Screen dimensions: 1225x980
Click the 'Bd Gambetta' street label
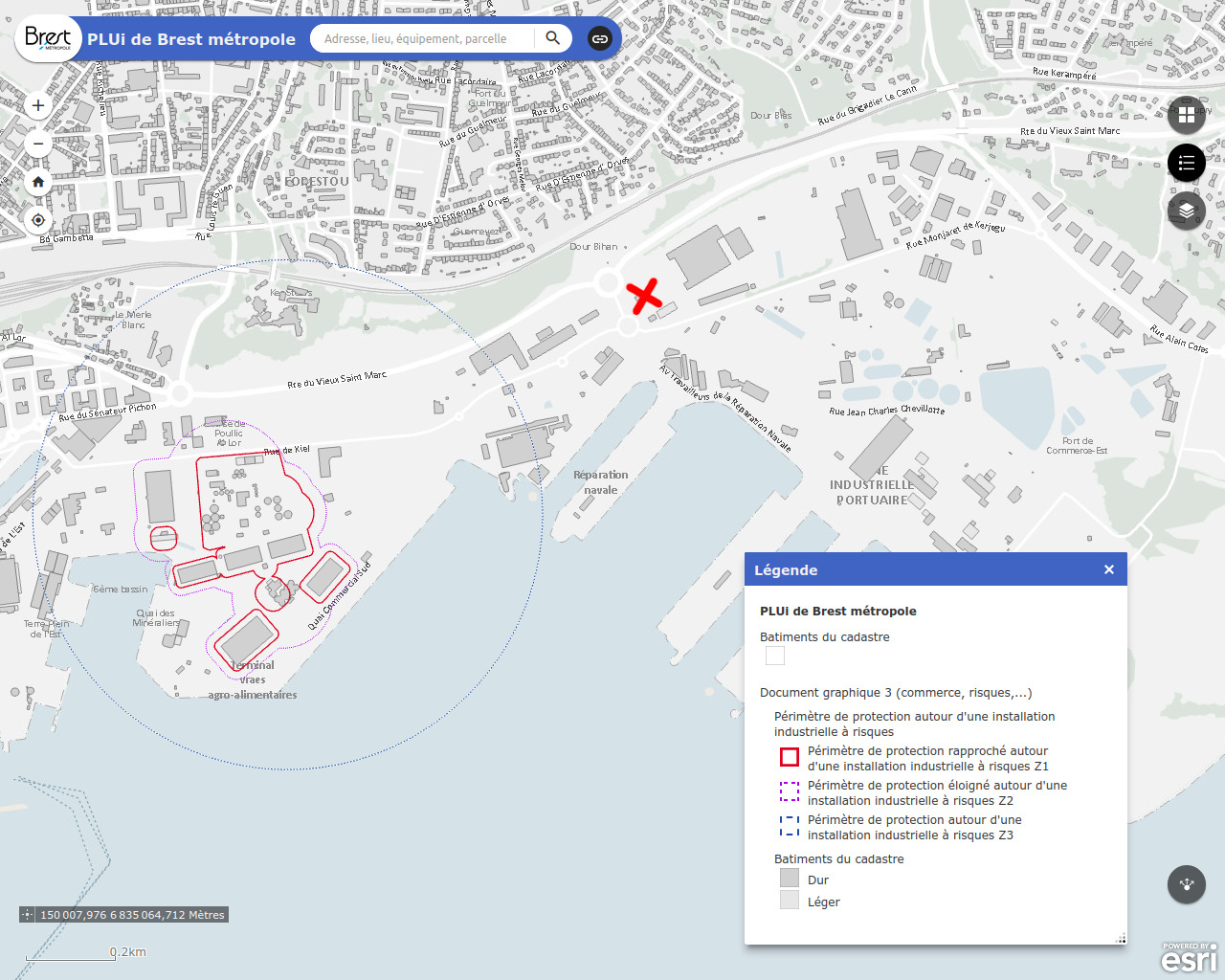pos(67,238)
